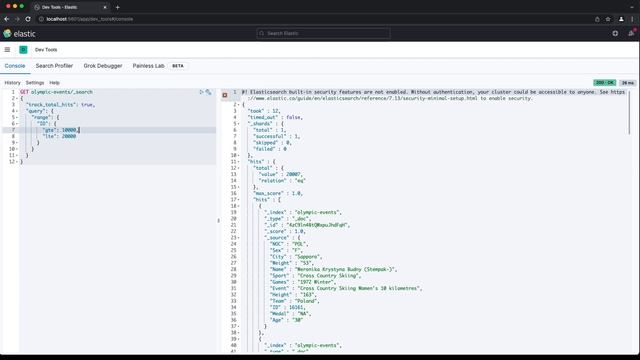Switch to the Search Profiler tab

tap(54, 66)
